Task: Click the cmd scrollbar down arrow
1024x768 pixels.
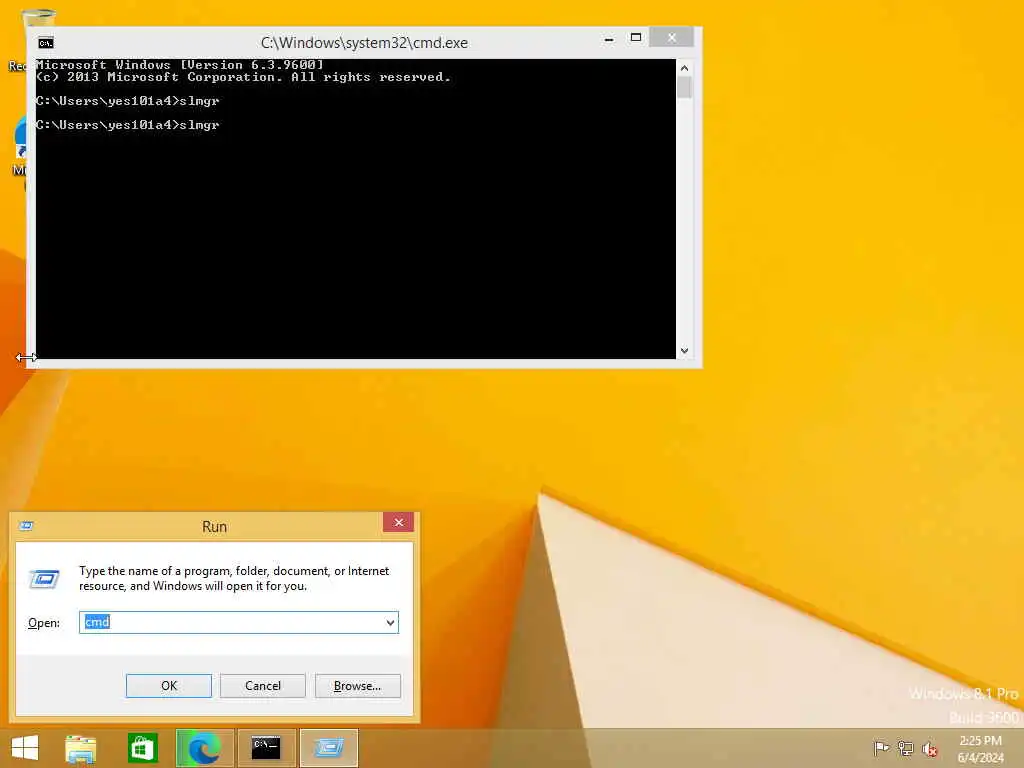Action: [x=684, y=351]
